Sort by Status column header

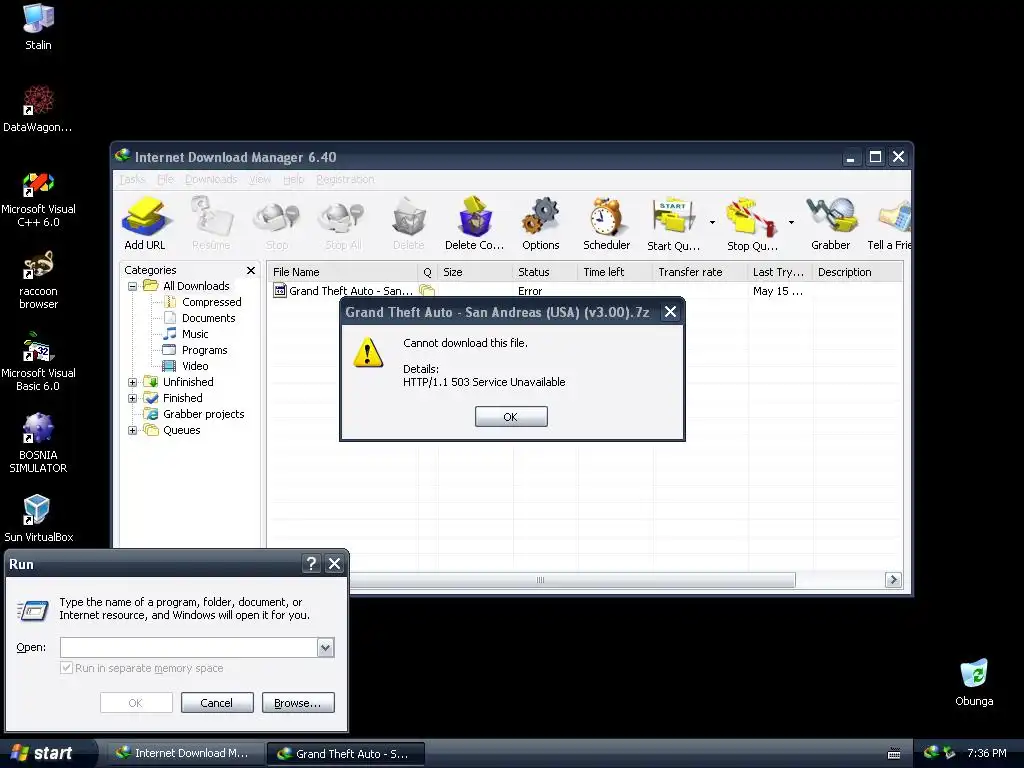point(545,272)
